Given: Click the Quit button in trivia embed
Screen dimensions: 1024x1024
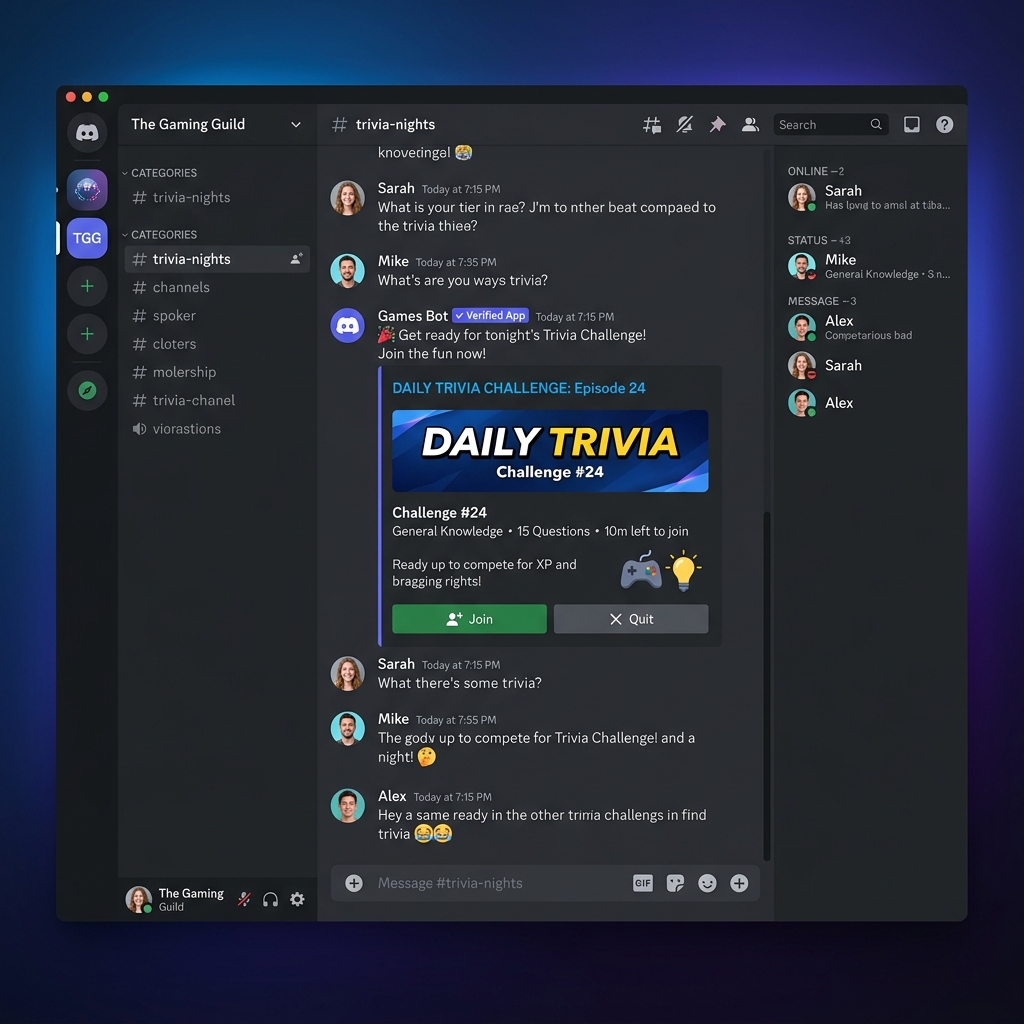Looking at the screenshot, I should tap(631, 618).
